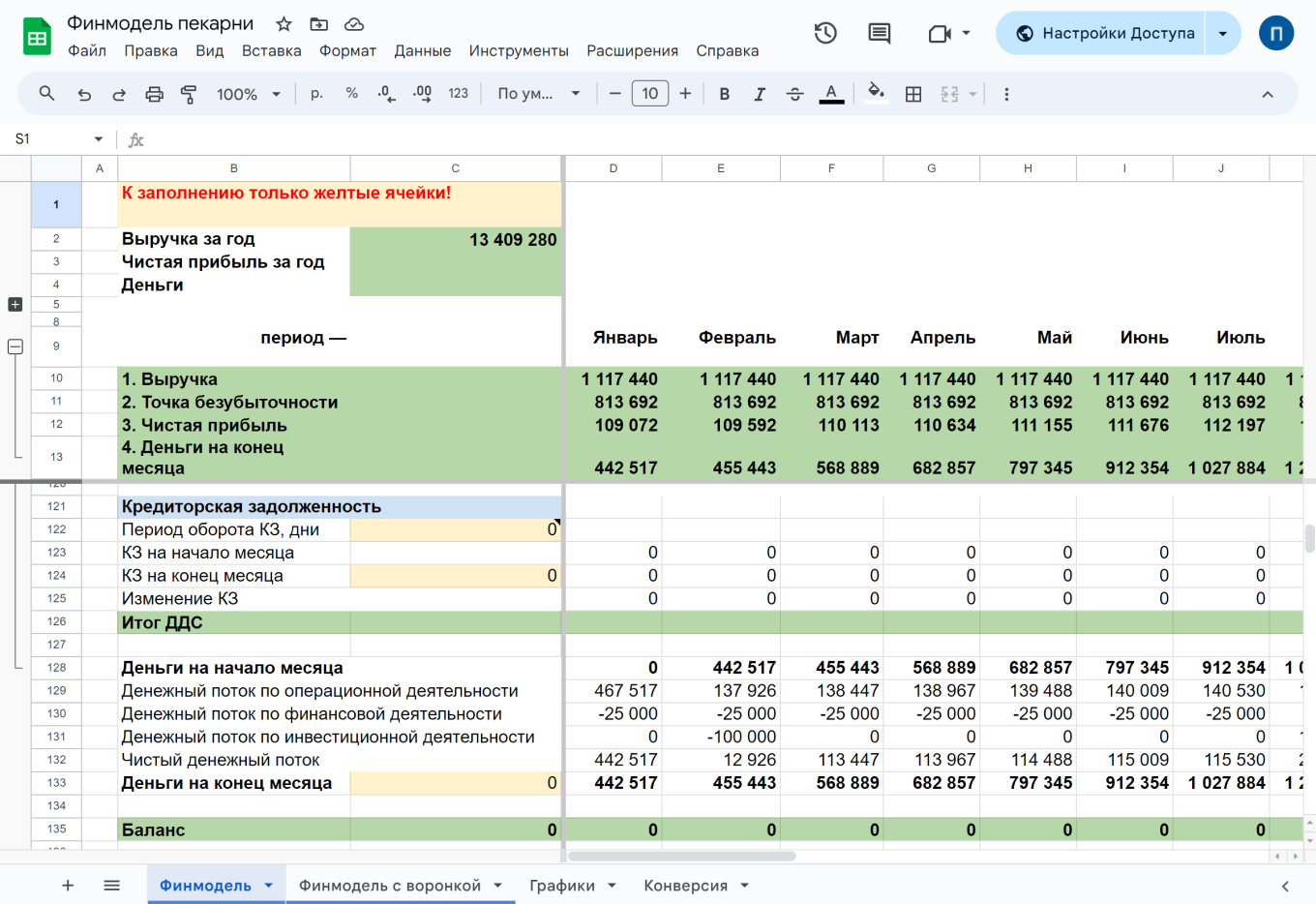Open the comments speech bubble icon
This screenshot has height=904, width=1316.
(x=879, y=33)
